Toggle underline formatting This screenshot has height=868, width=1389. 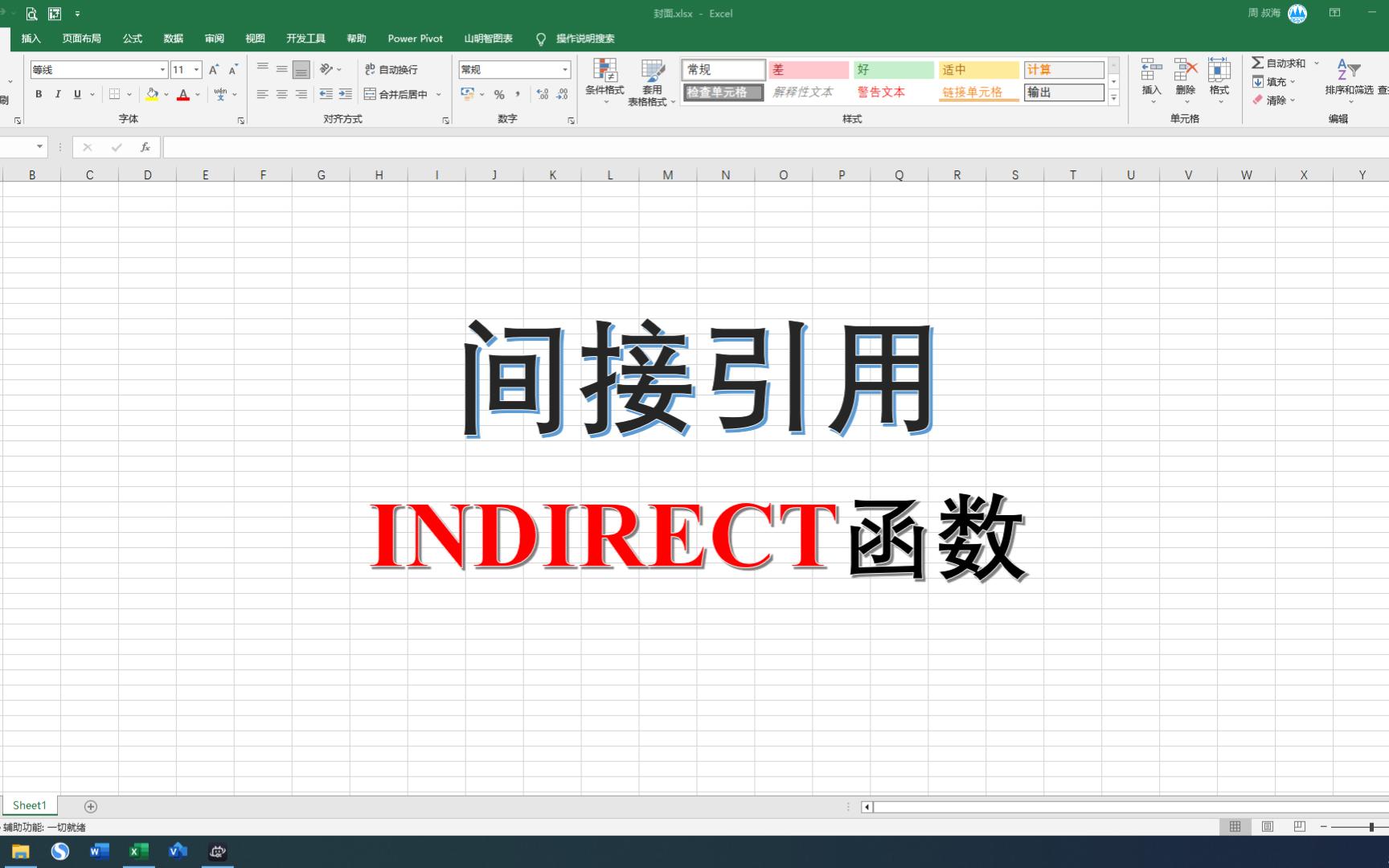point(77,94)
